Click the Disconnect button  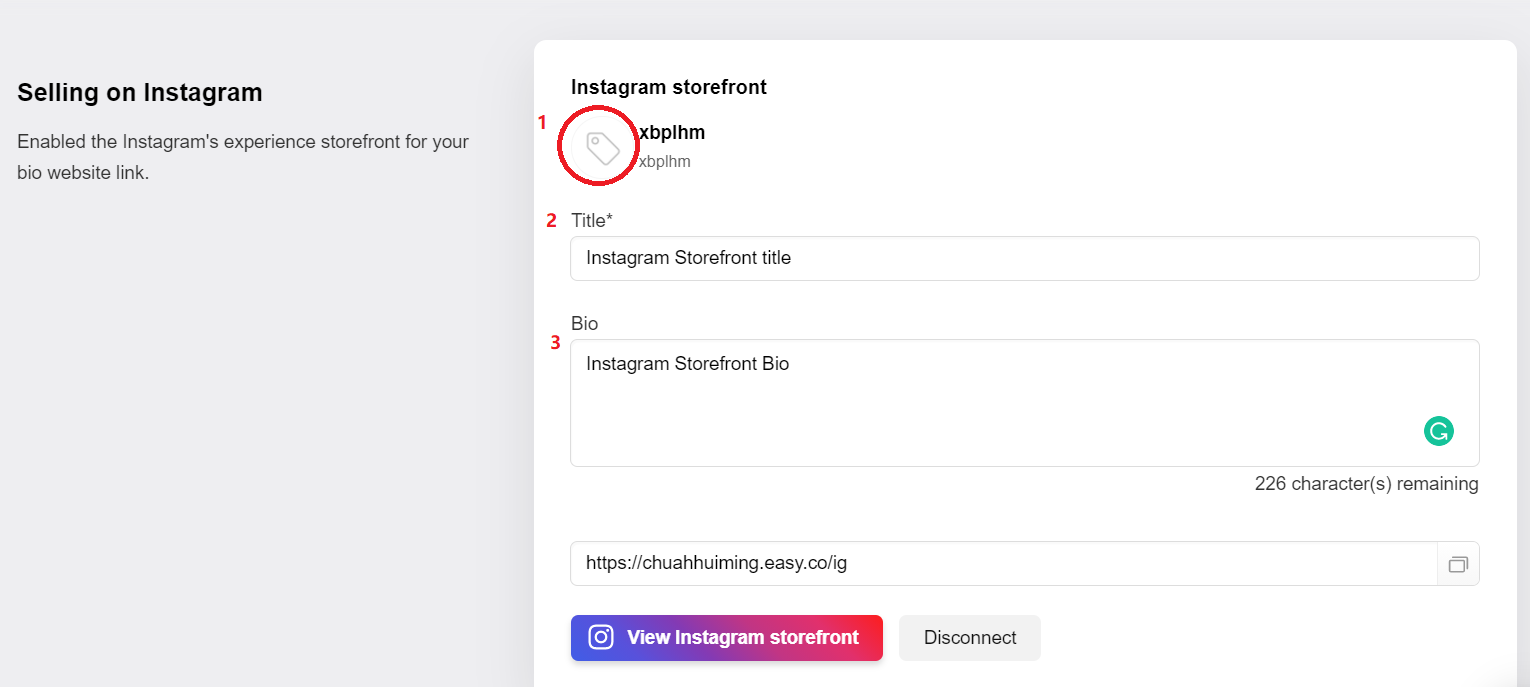pos(970,638)
